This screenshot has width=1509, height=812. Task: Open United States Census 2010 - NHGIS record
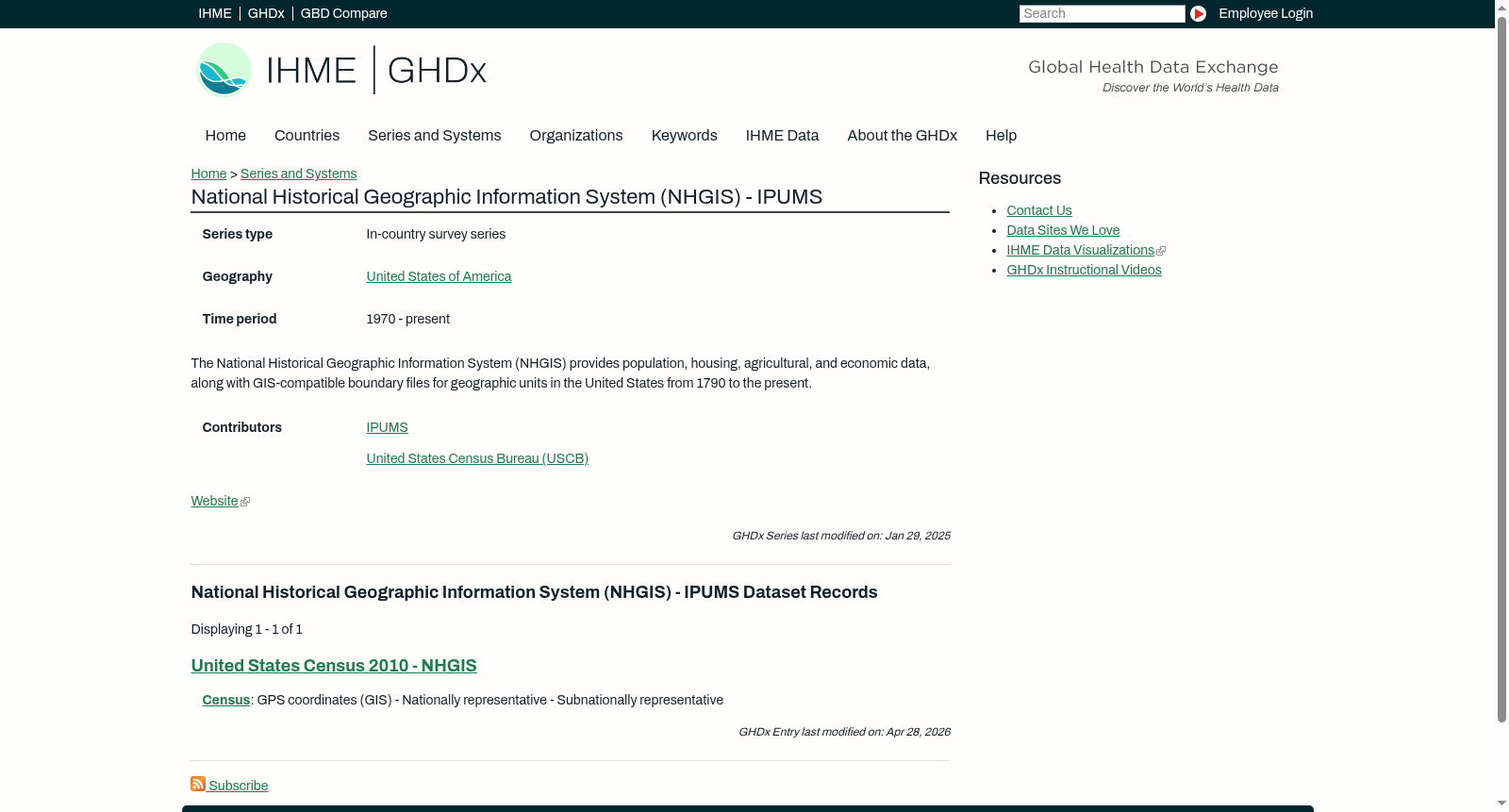(x=334, y=666)
